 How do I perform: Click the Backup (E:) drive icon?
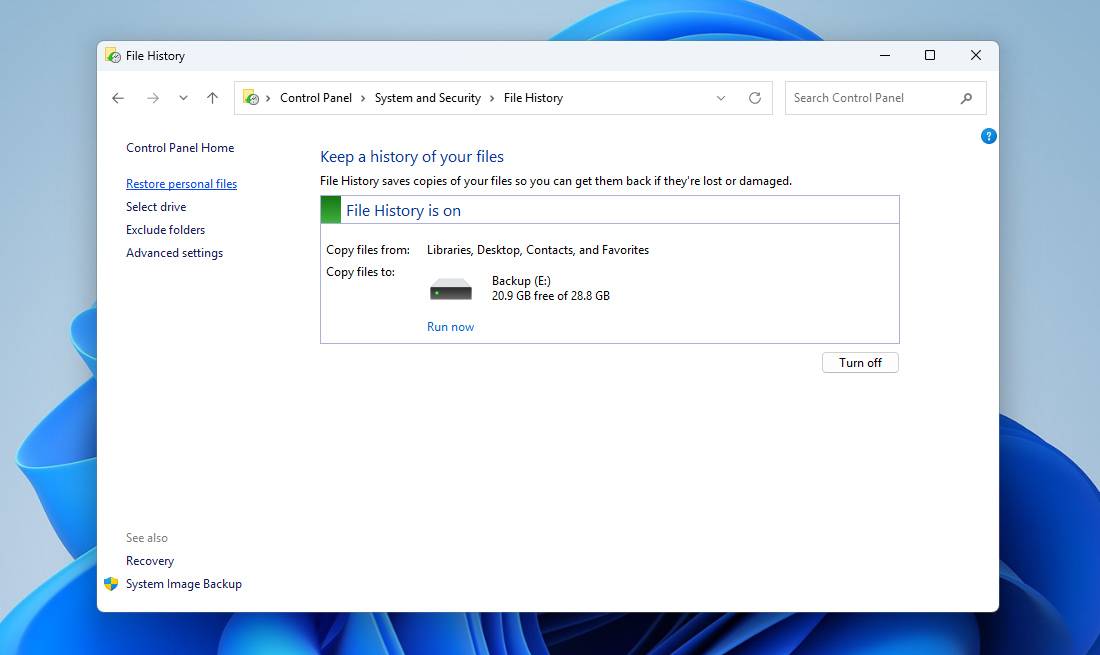450,287
